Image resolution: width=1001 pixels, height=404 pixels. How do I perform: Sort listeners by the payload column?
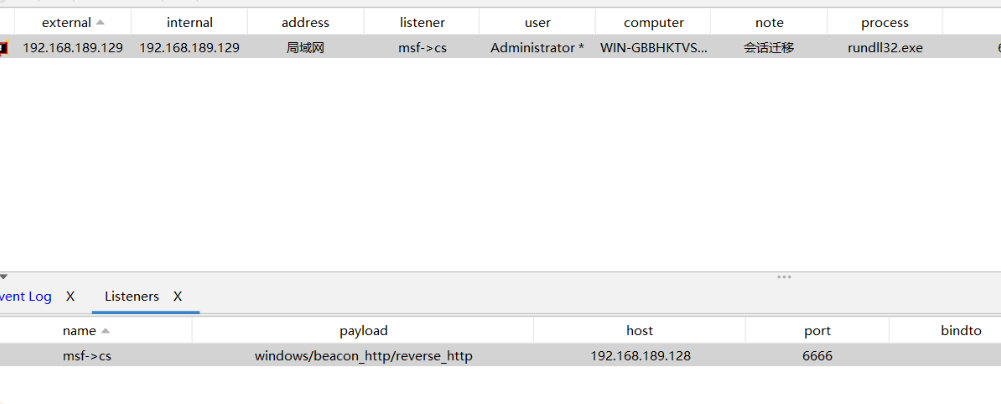pos(363,331)
